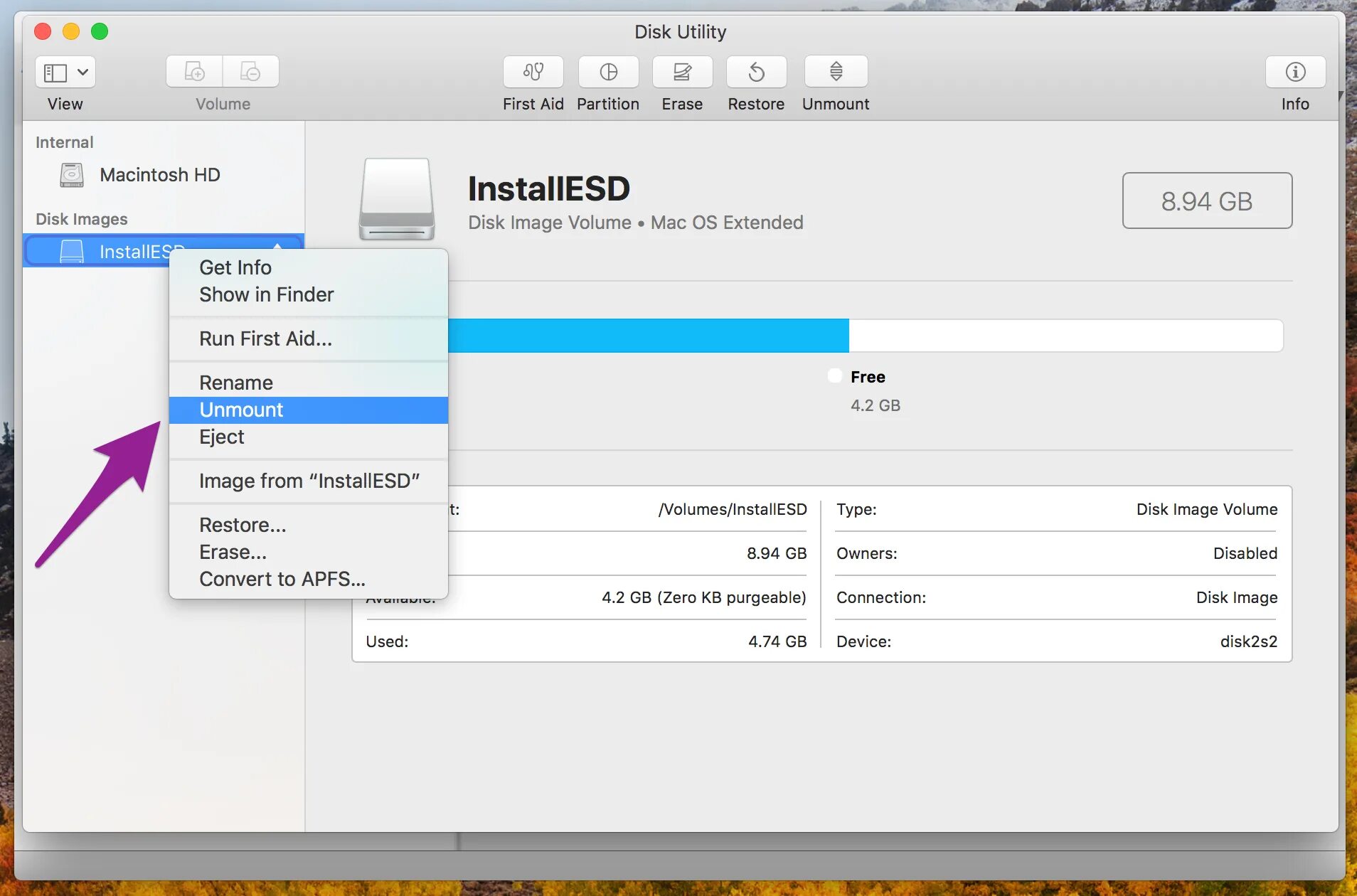Click the Disk Images section header
The width and height of the screenshot is (1357, 896).
[82, 219]
